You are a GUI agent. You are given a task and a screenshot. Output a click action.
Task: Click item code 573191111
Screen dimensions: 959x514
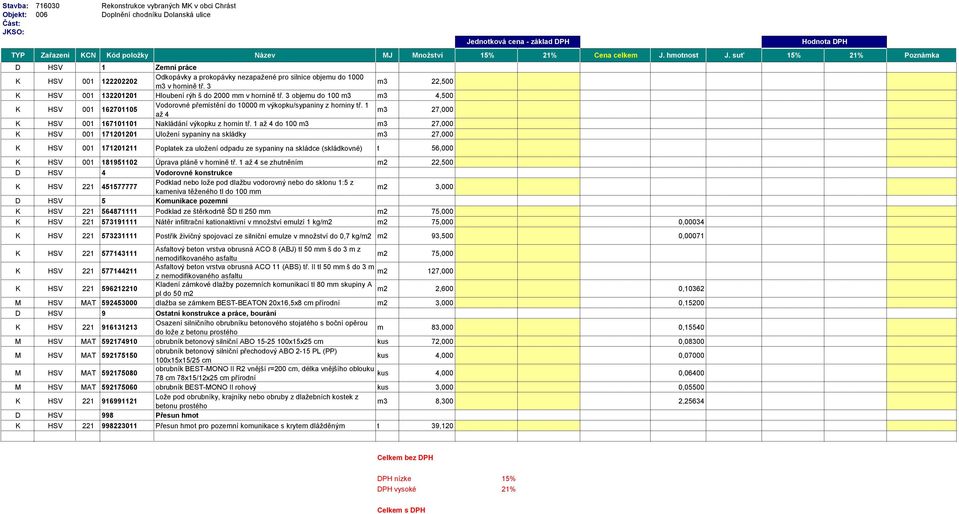pos(119,222)
